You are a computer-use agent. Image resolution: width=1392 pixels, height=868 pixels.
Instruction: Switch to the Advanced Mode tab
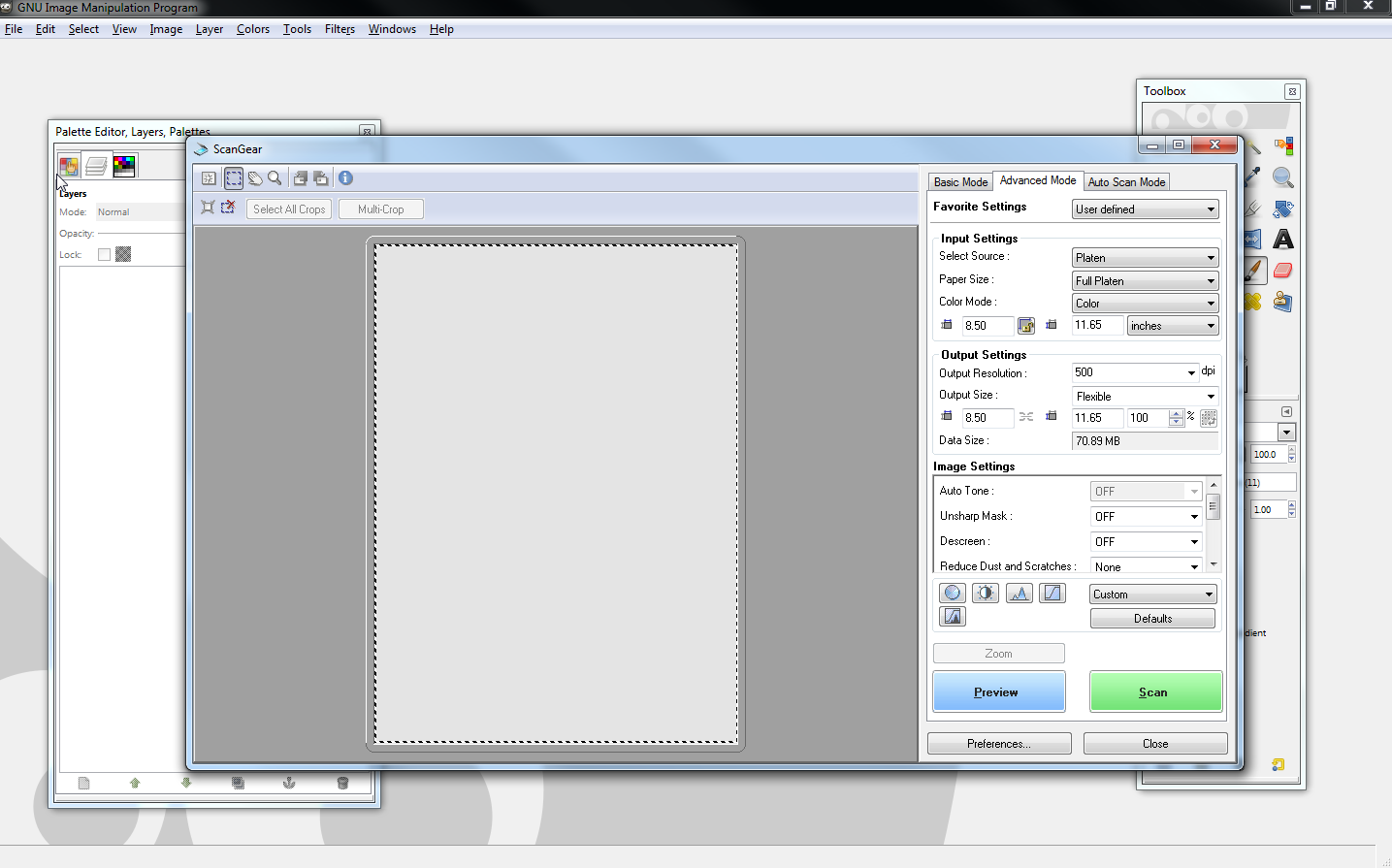click(1038, 180)
